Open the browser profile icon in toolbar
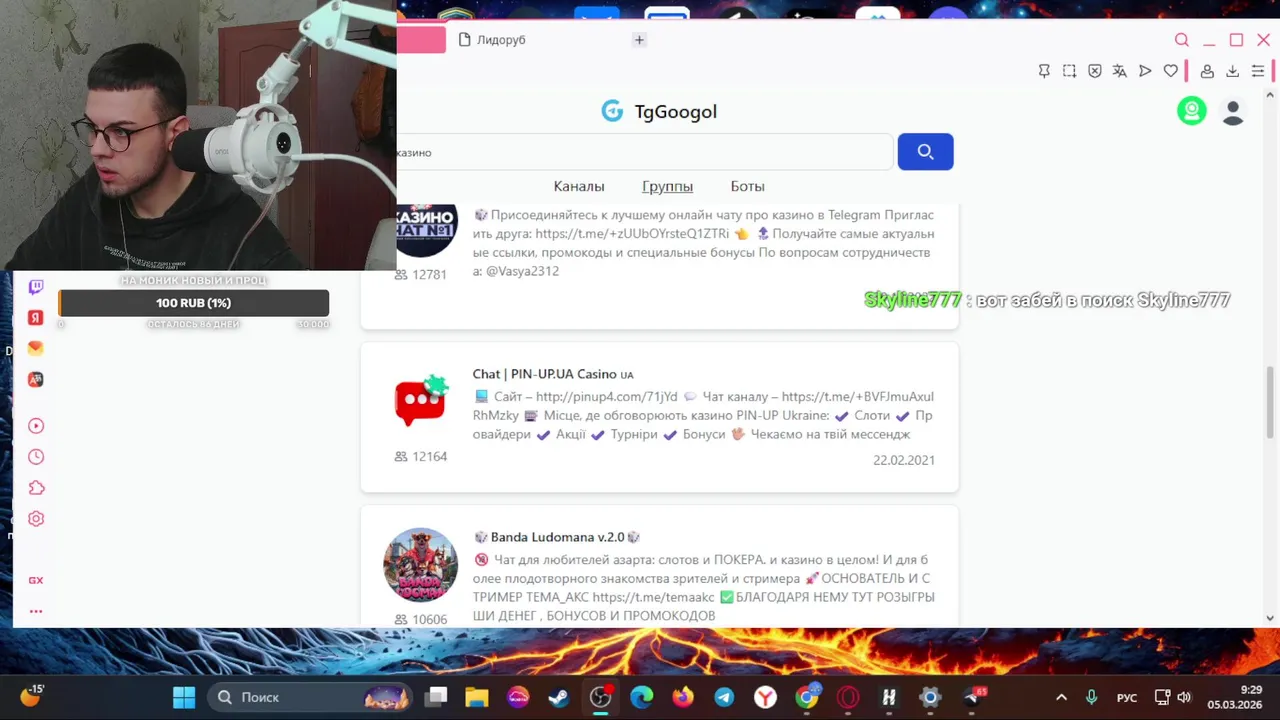This screenshot has width=1280, height=720. click(1207, 71)
